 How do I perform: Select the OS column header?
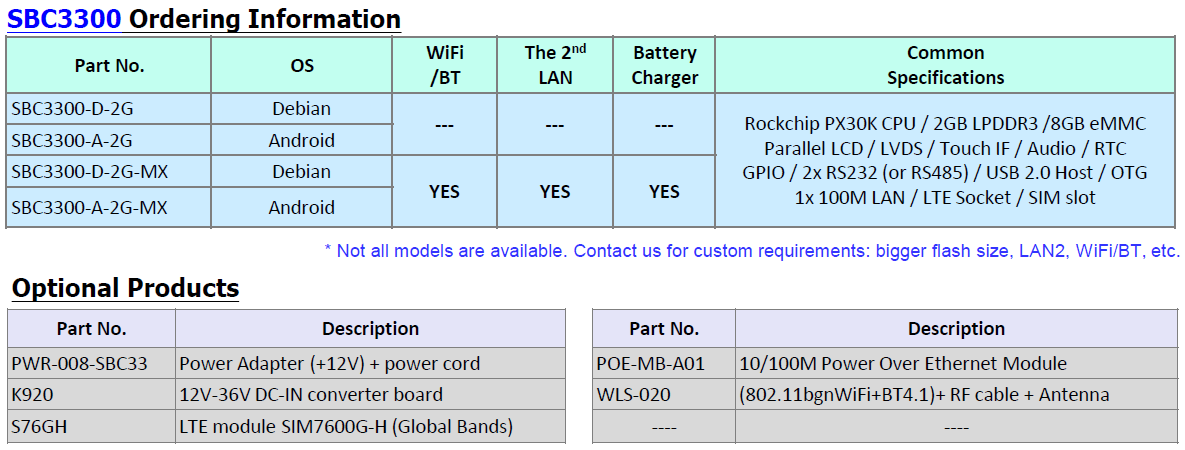tap(302, 65)
